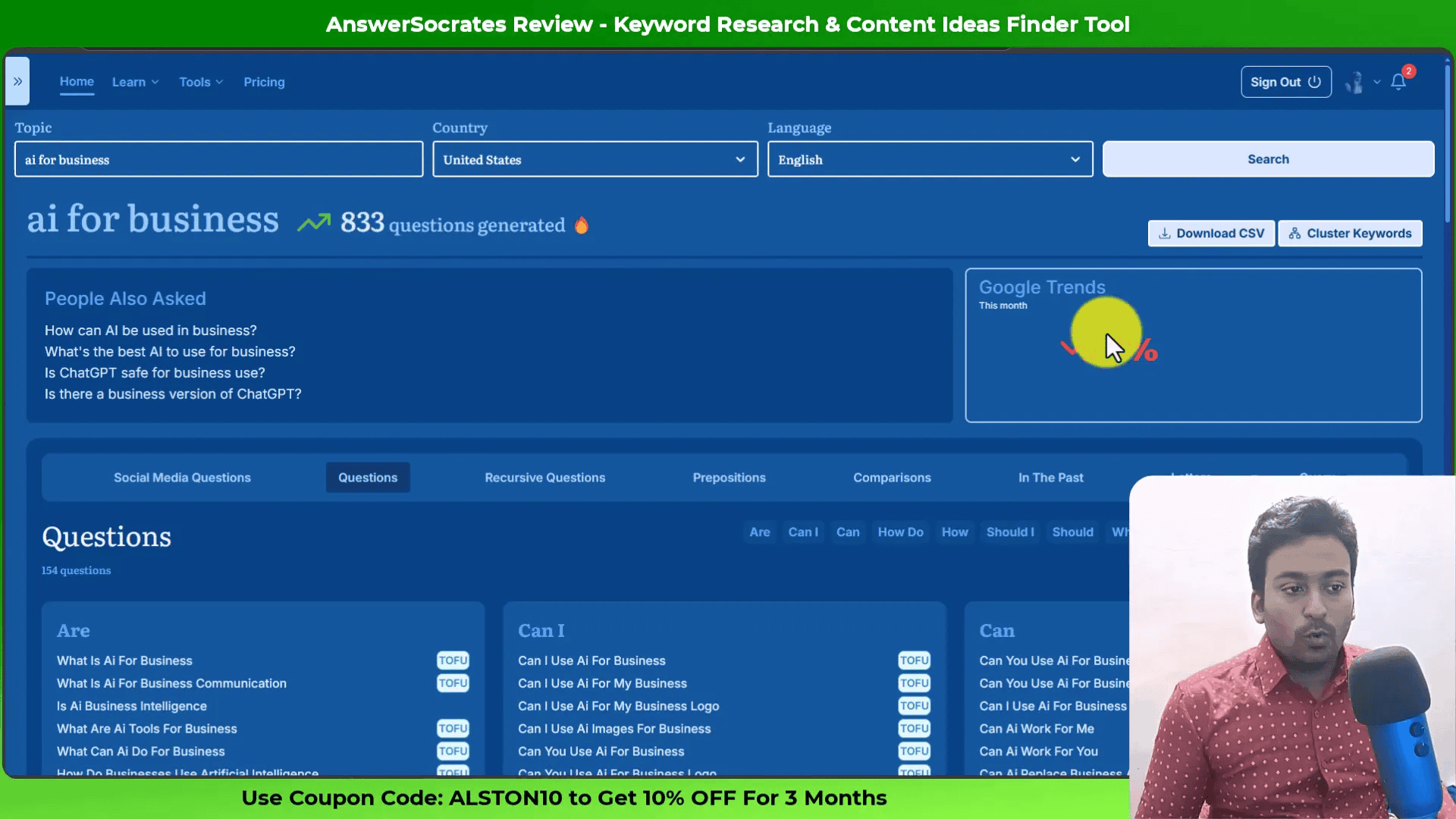Screen dimensions: 1456x819
Task: Click TOFU badge for Can I Use Ai Images For Business
Action: click(915, 729)
